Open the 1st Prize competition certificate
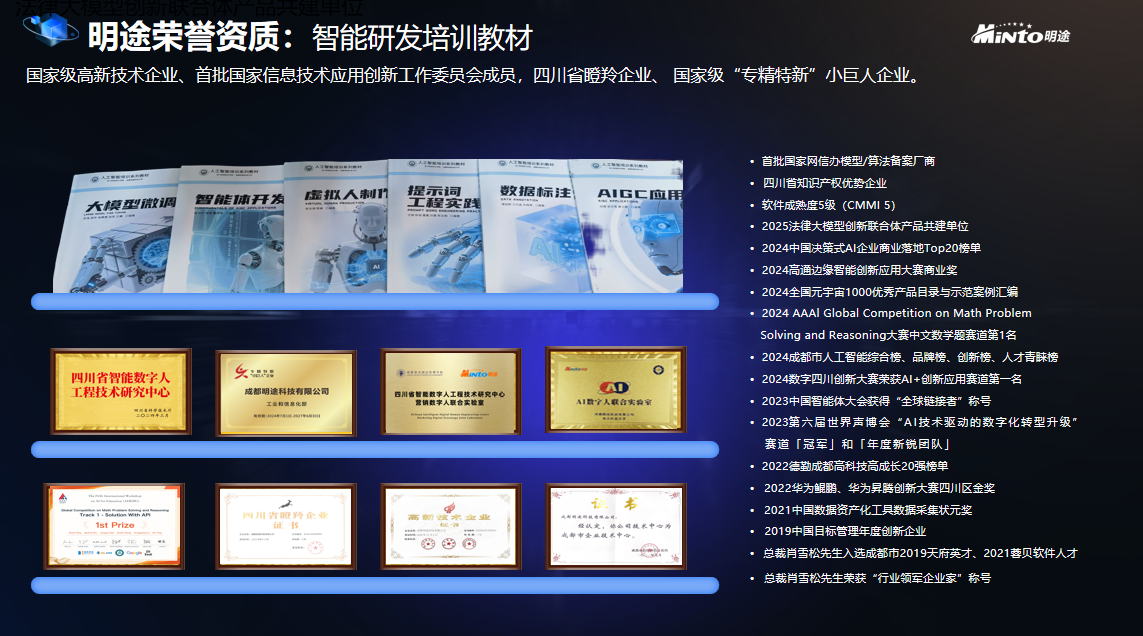The width and height of the screenshot is (1143, 636). pos(114,526)
